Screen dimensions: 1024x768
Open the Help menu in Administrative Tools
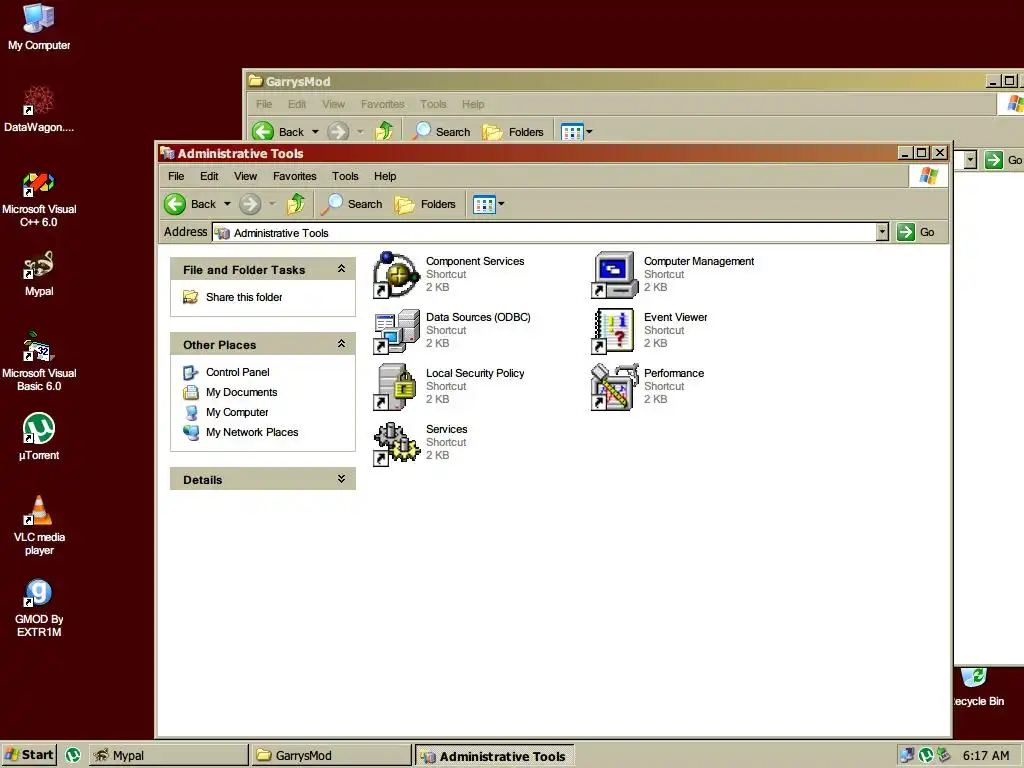(385, 176)
